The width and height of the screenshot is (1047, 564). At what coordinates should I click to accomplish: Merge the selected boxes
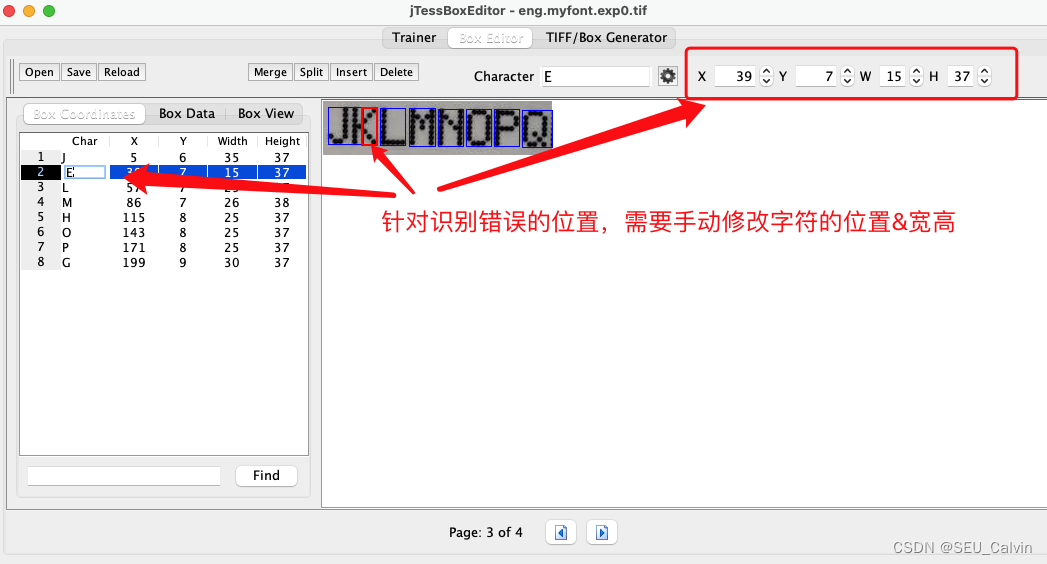coord(270,72)
